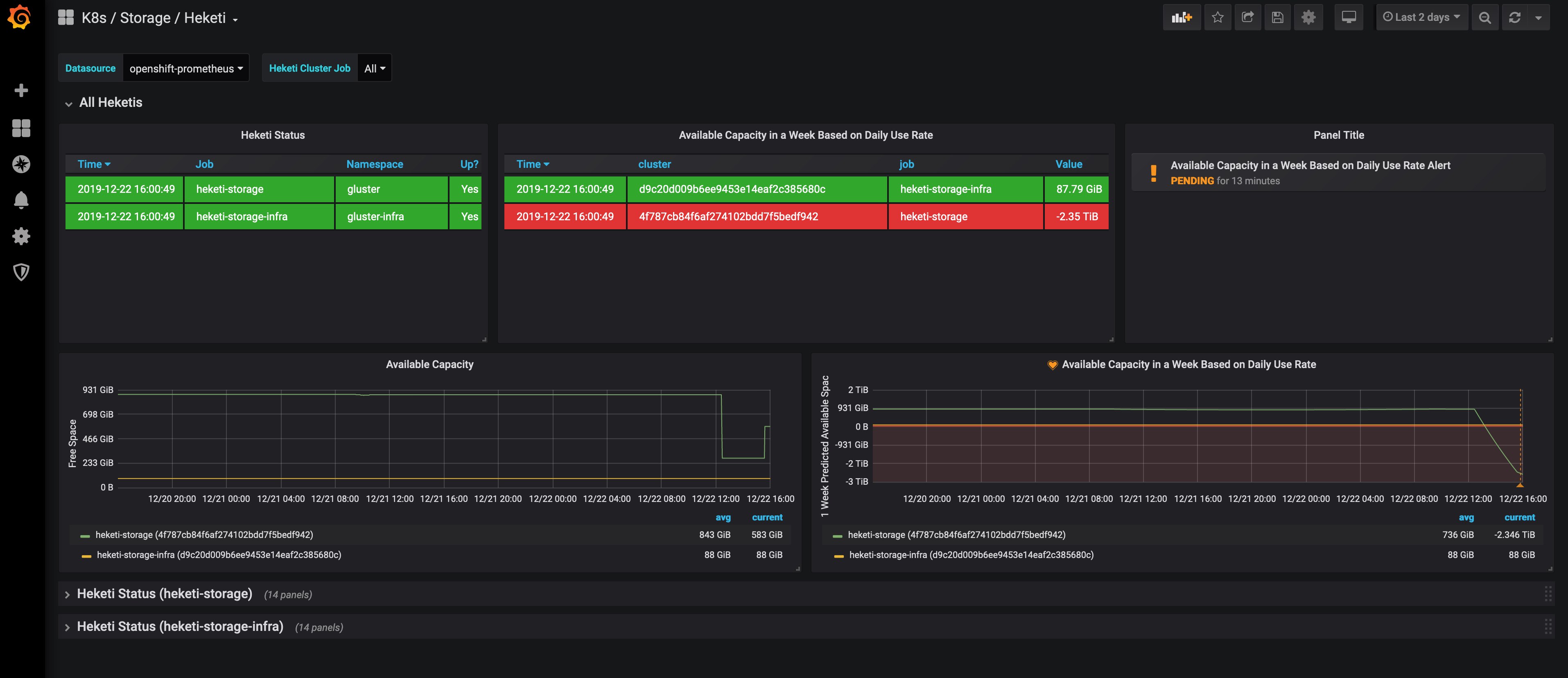Image resolution: width=1568 pixels, height=678 pixels.
Task: Save dashboard with the floppy disk icon
Action: 1278,18
